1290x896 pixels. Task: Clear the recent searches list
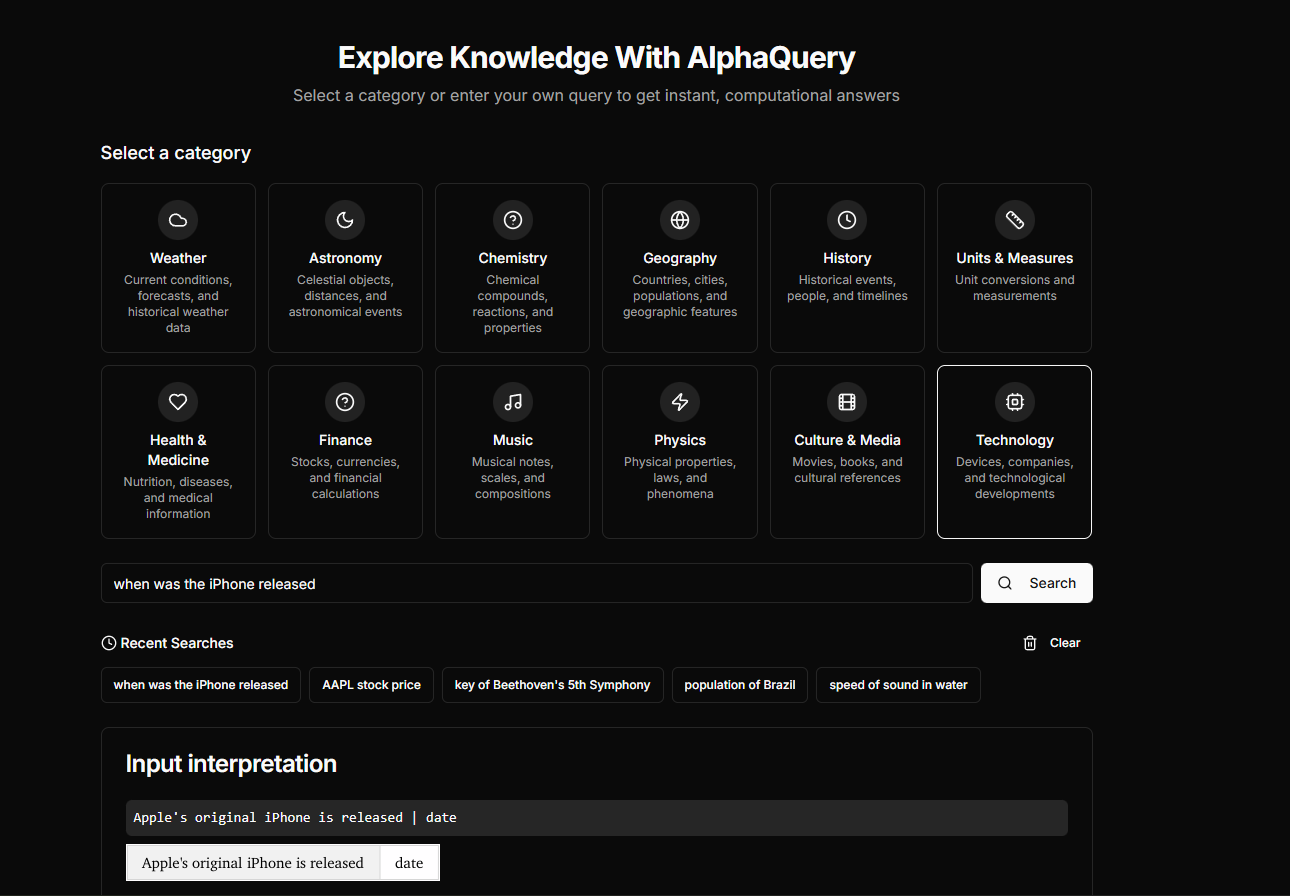tap(1052, 643)
